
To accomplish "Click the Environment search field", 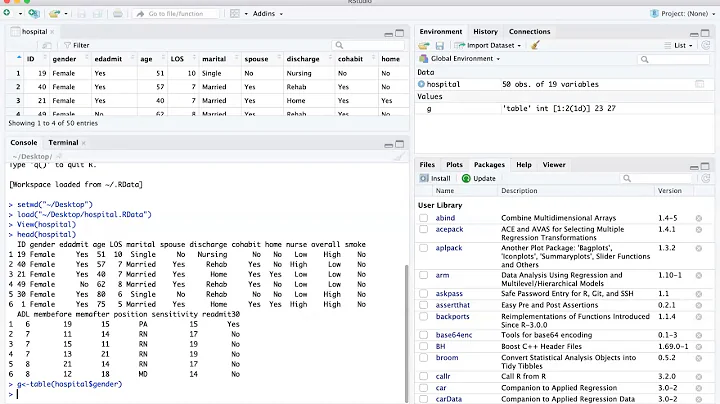I will click(x=673, y=59).
